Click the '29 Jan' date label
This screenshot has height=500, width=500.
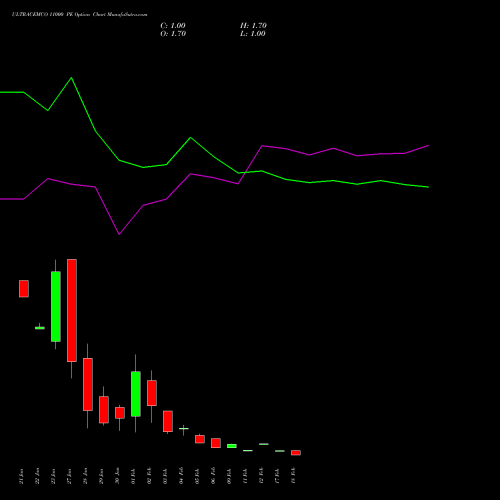[x=102, y=476]
